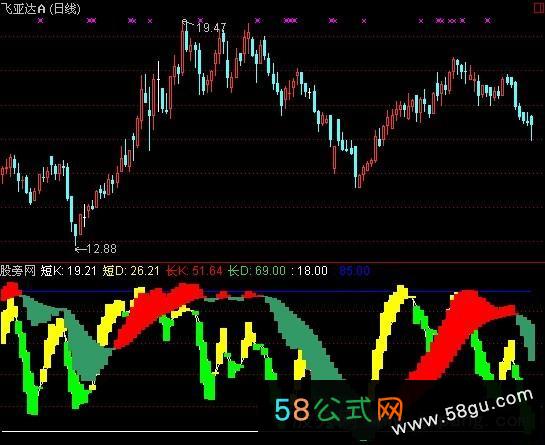This screenshot has width=545, height=445.
Task: Click the white horizontal scrollbar at bottom
Action: coord(129,431)
